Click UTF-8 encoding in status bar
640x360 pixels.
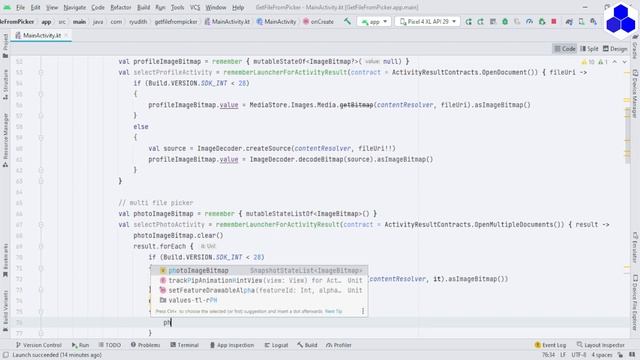(578, 355)
